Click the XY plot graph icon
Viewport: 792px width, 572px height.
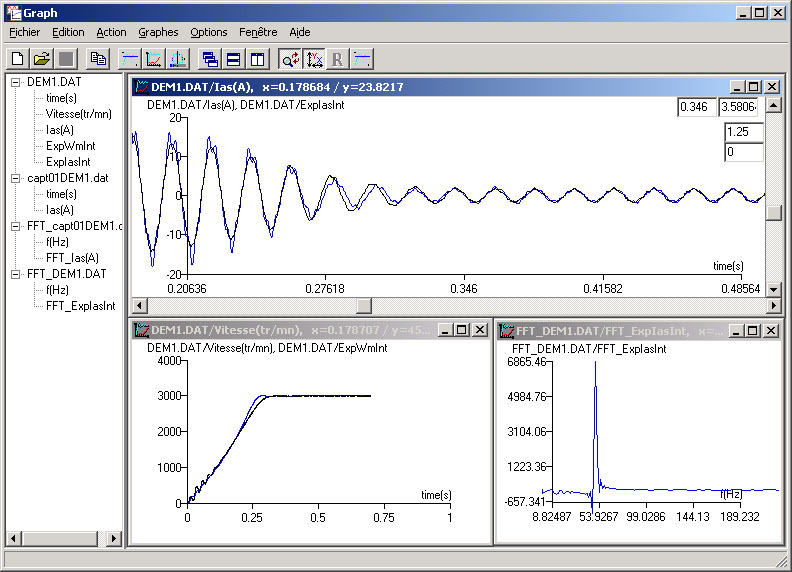(153, 59)
